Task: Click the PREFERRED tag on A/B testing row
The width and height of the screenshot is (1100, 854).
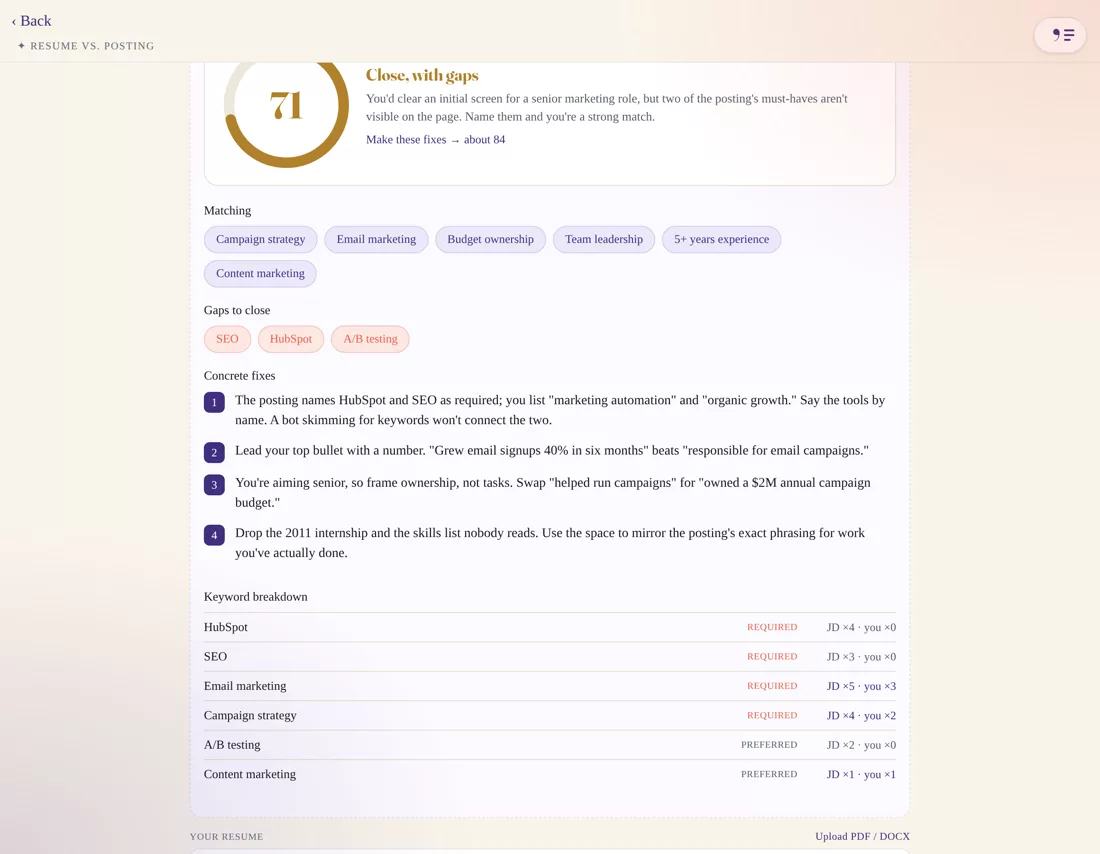Action: click(769, 745)
